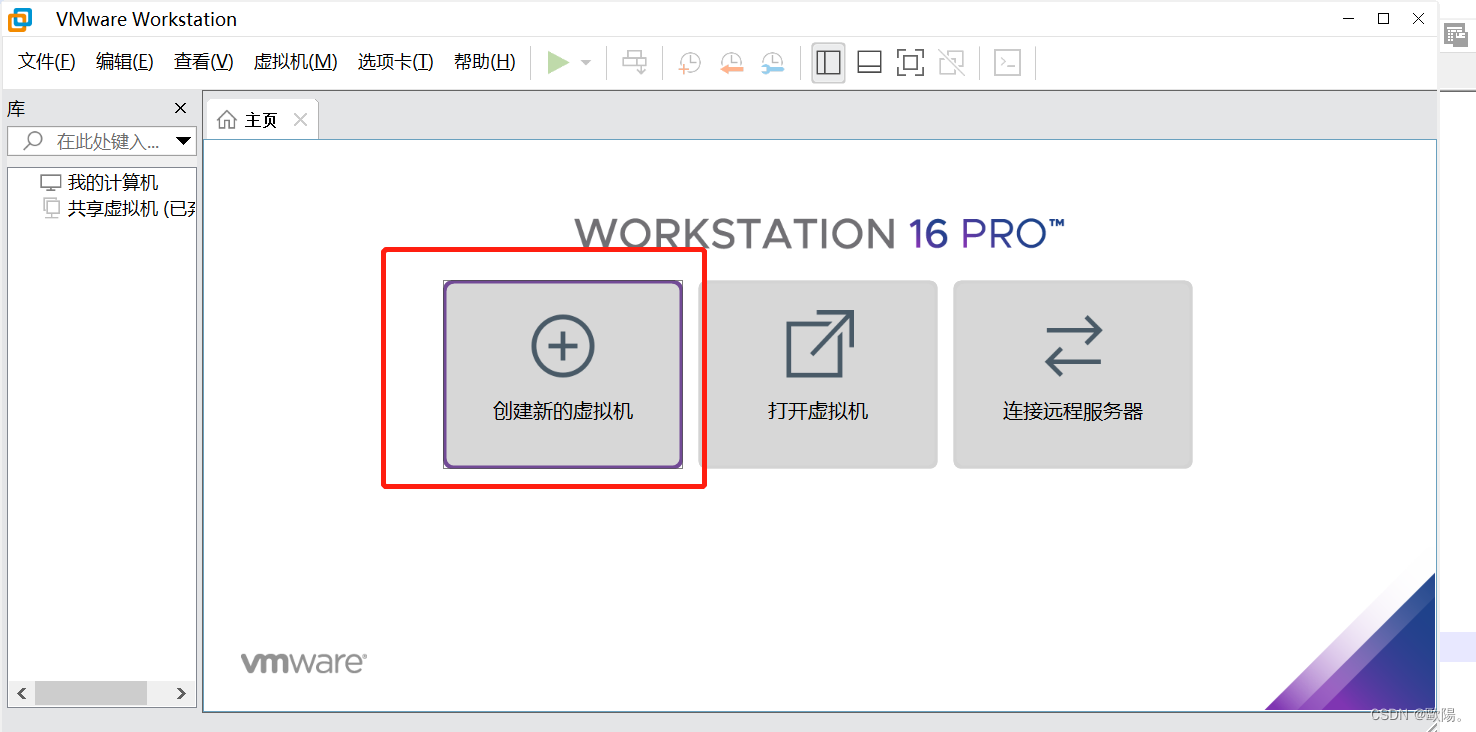Click the take snapshot clock icon

[x=689, y=63]
